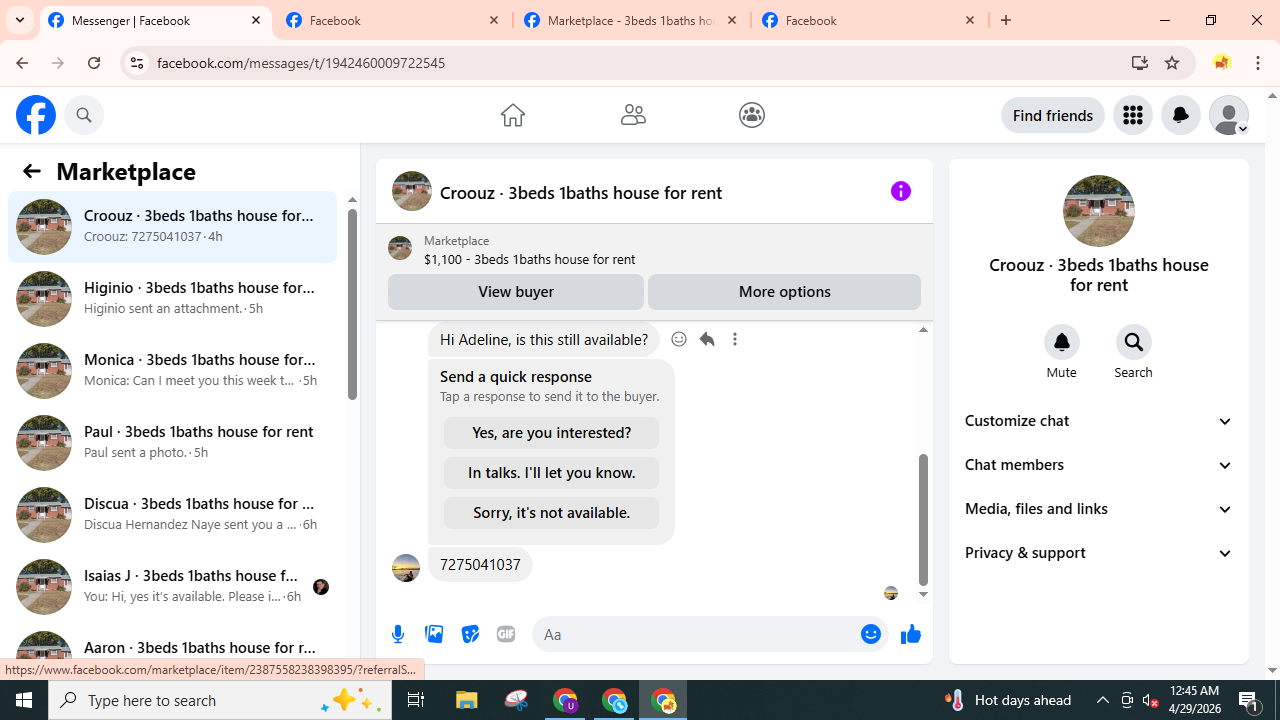Click the Find friends button
Image resolution: width=1280 pixels, height=720 pixels.
coord(1053,115)
